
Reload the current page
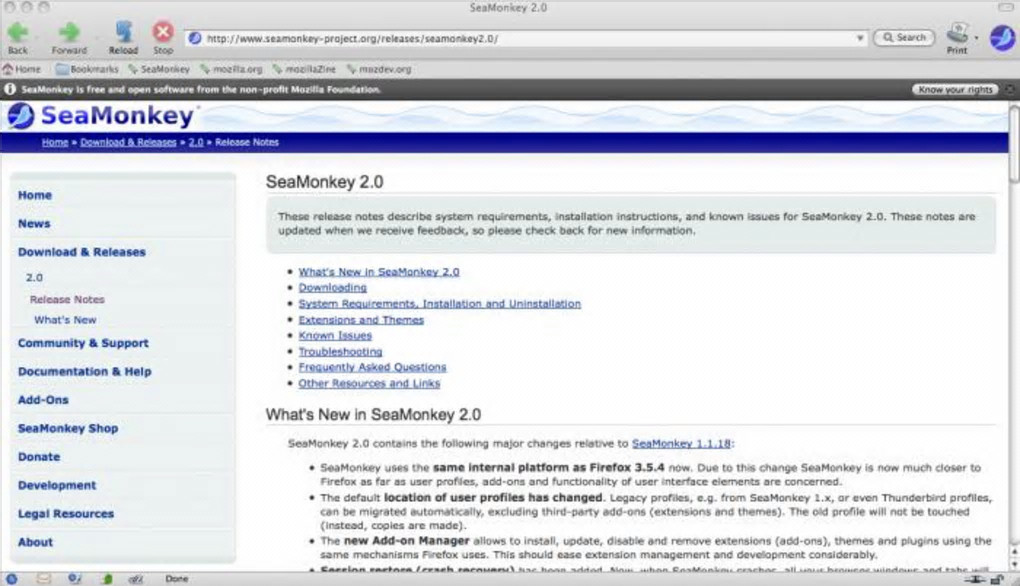(x=123, y=37)
